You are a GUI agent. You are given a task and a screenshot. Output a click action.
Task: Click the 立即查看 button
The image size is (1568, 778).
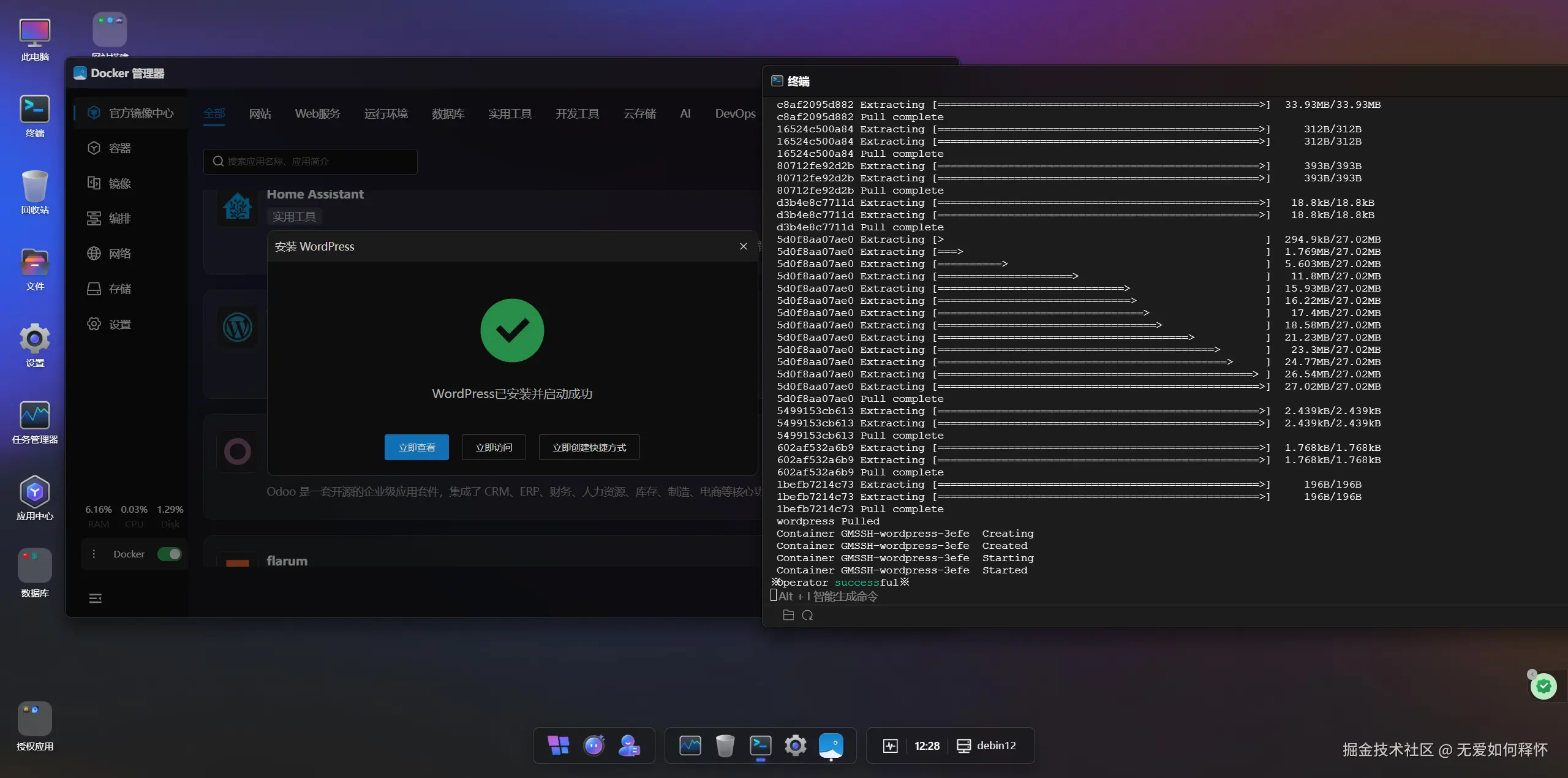pyautogui.click(x=417, y=447)
